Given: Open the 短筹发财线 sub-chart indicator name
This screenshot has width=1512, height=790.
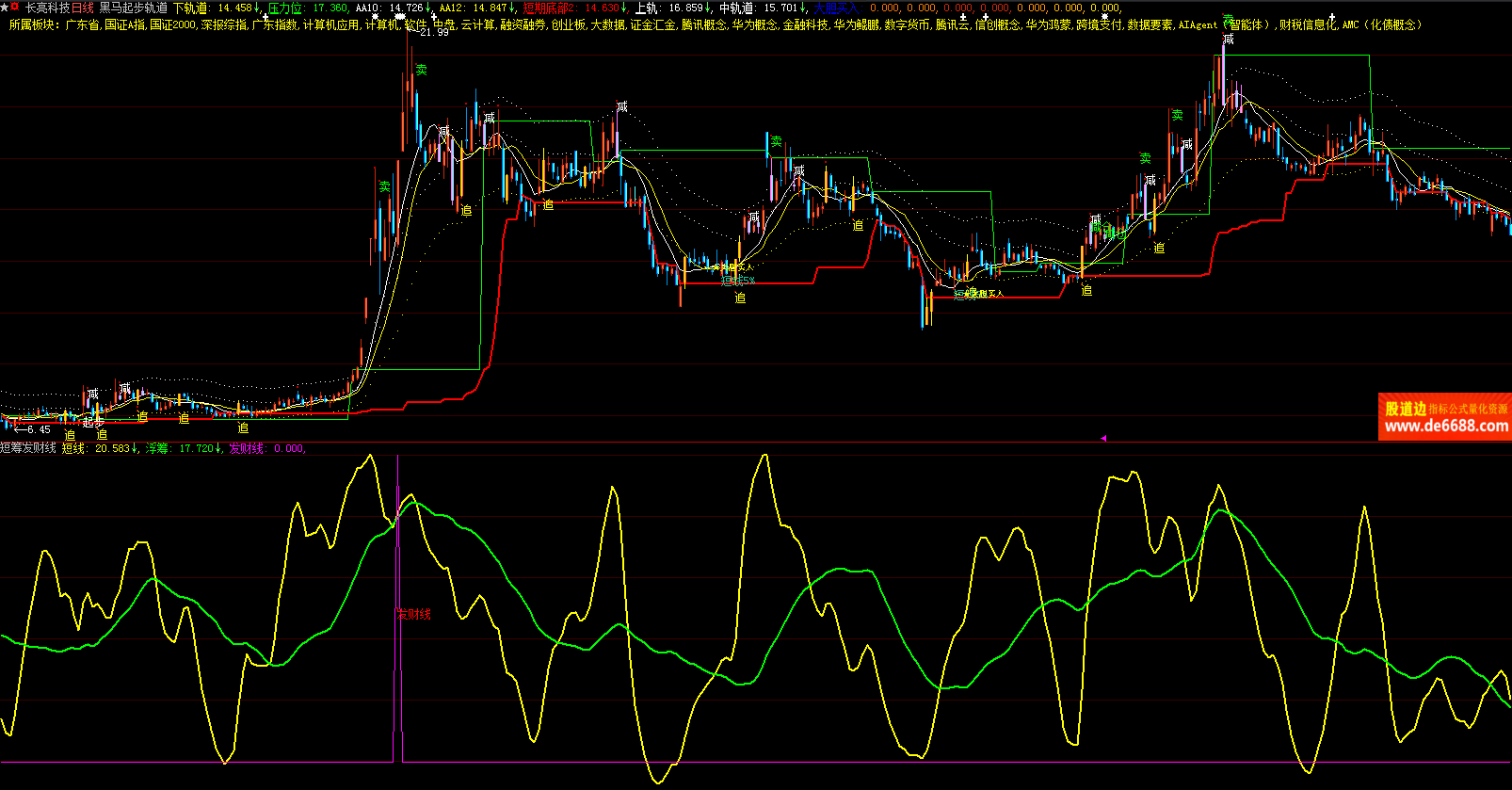Looking at the screenshot, I should coord(28,448).
